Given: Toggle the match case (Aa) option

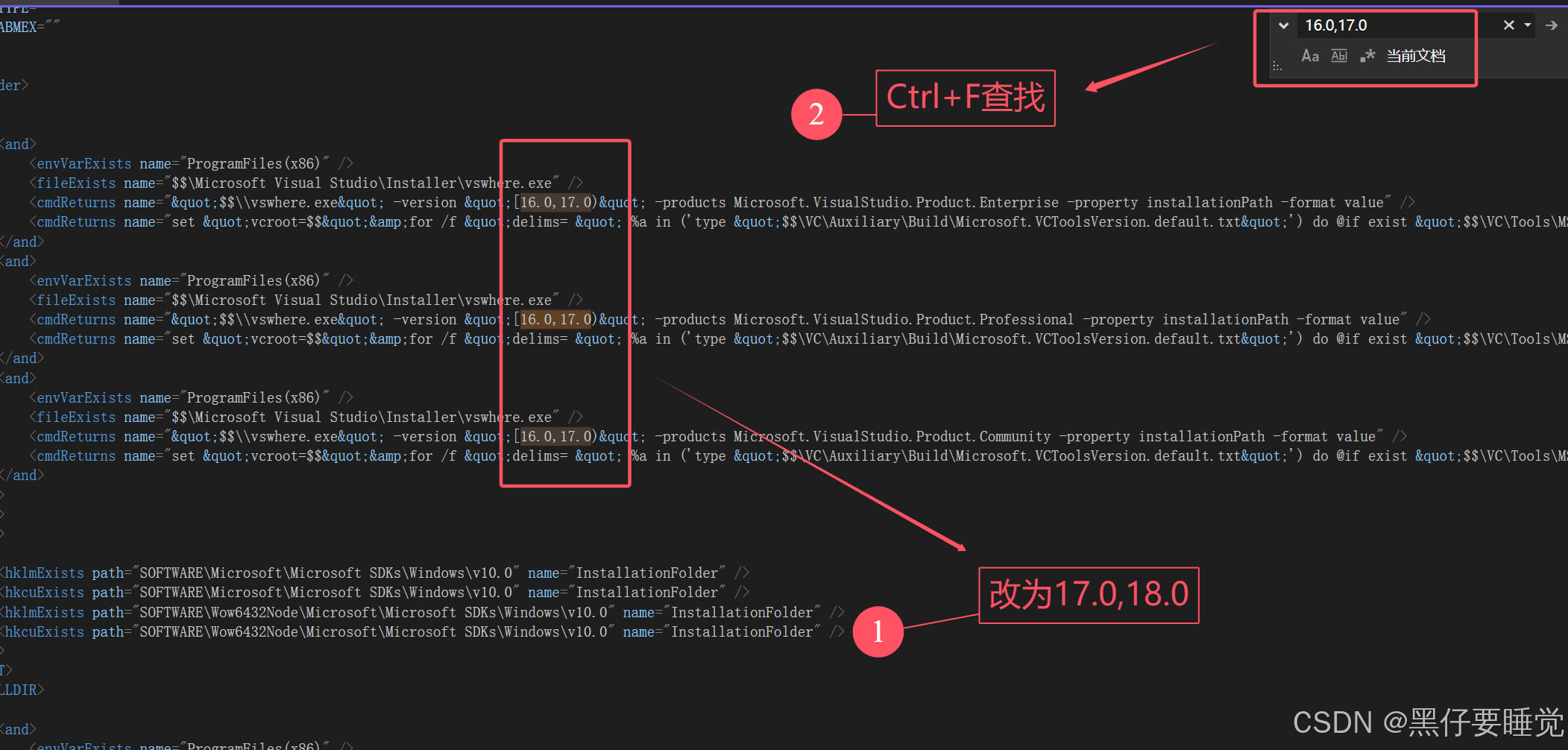Looking at the screenshot, I should click(x=1311, y=56).
